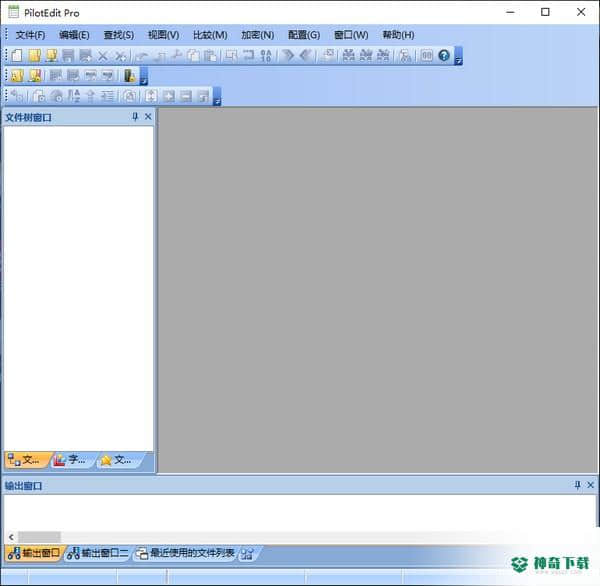
Task: Open the FTP file icon with monitor
Action: pyautogui.click(x=51, y=56)
